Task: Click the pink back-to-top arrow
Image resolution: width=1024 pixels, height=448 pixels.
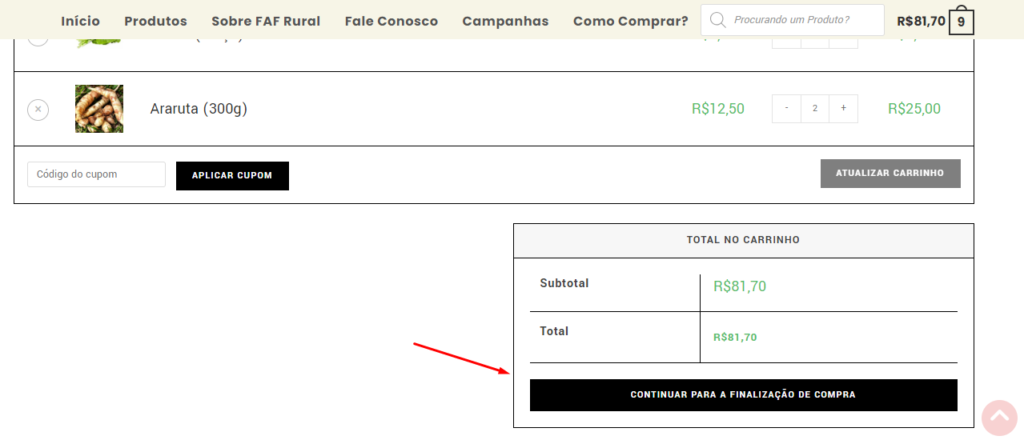Action: [999, 417]
